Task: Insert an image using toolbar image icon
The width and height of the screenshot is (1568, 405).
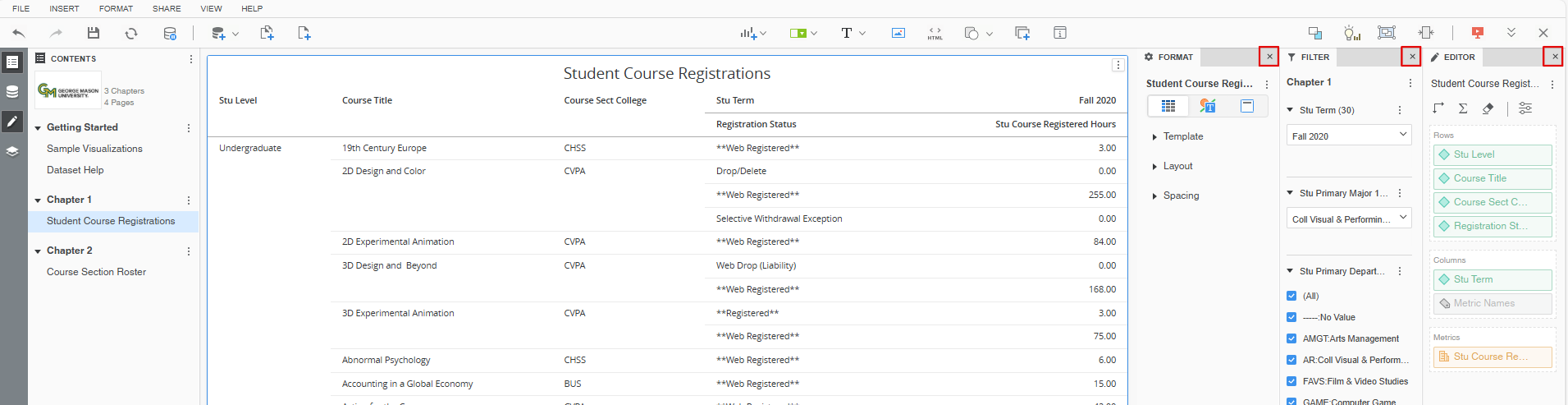Action: [898, 33]
